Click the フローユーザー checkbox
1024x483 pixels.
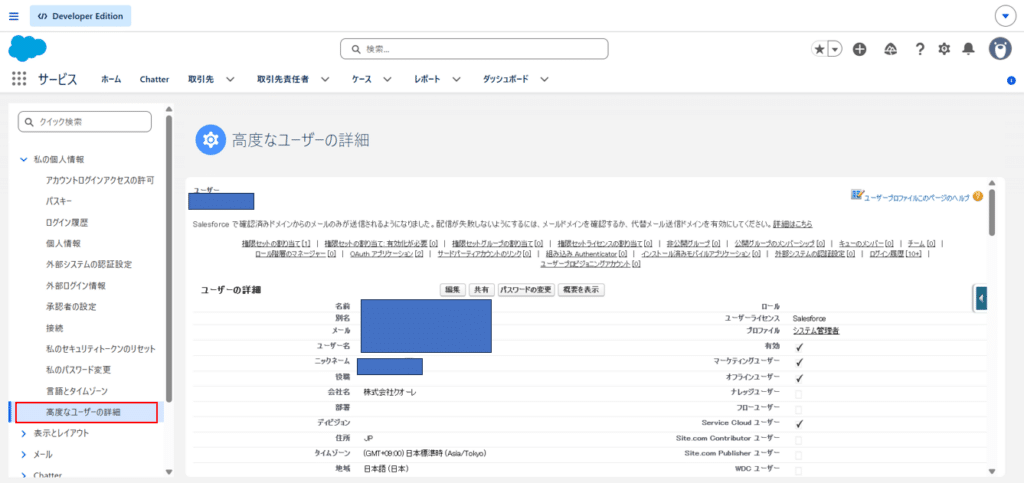[x=798, y=409]
